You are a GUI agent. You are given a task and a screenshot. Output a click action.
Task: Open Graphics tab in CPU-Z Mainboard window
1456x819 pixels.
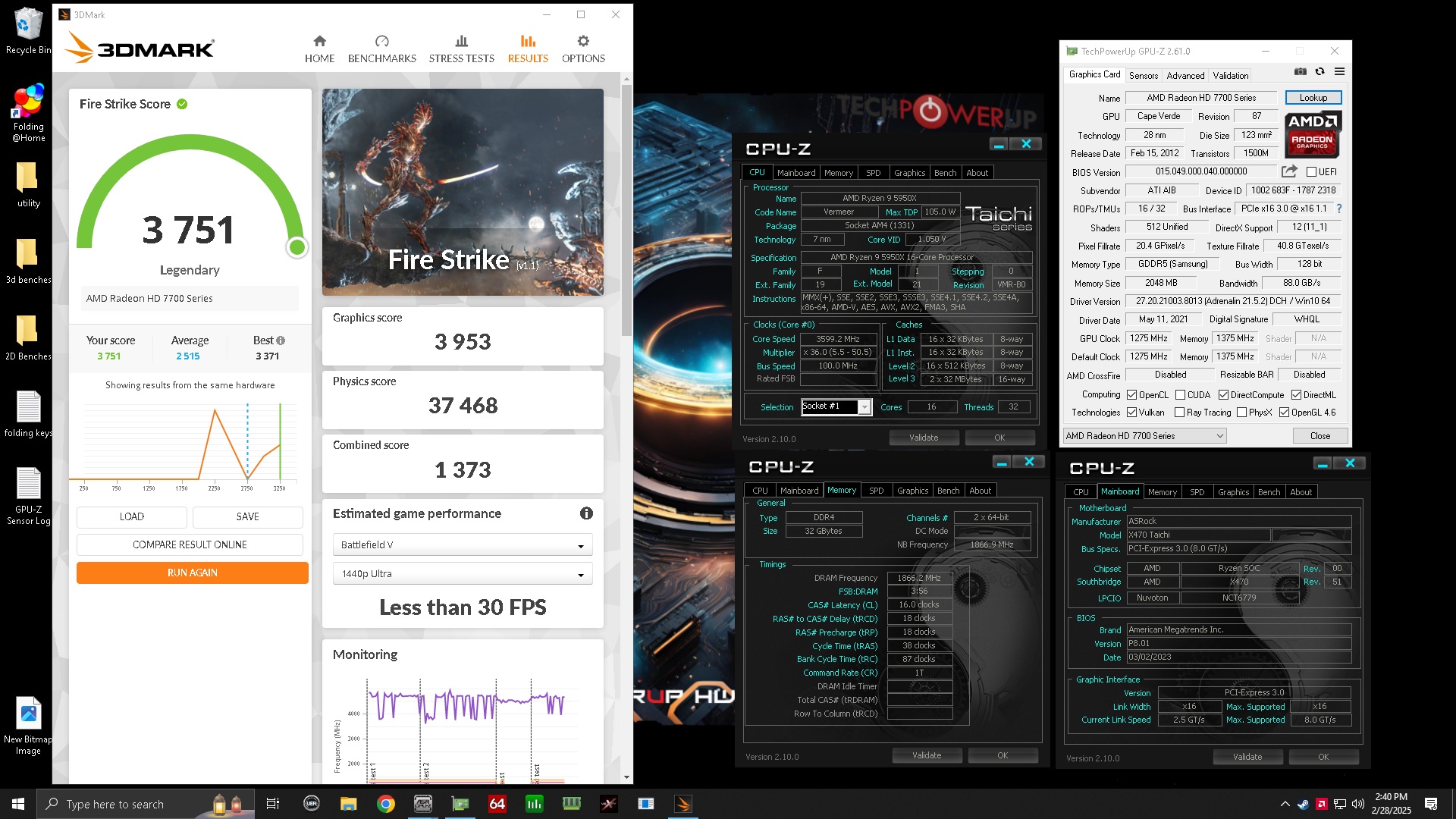point(1233,492)
